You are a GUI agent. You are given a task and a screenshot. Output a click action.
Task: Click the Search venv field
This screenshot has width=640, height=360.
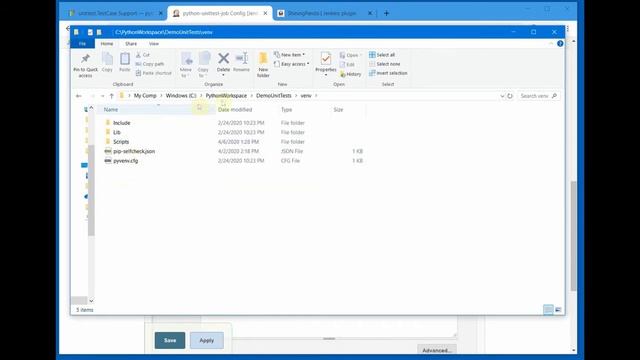[x=538, y=96]
